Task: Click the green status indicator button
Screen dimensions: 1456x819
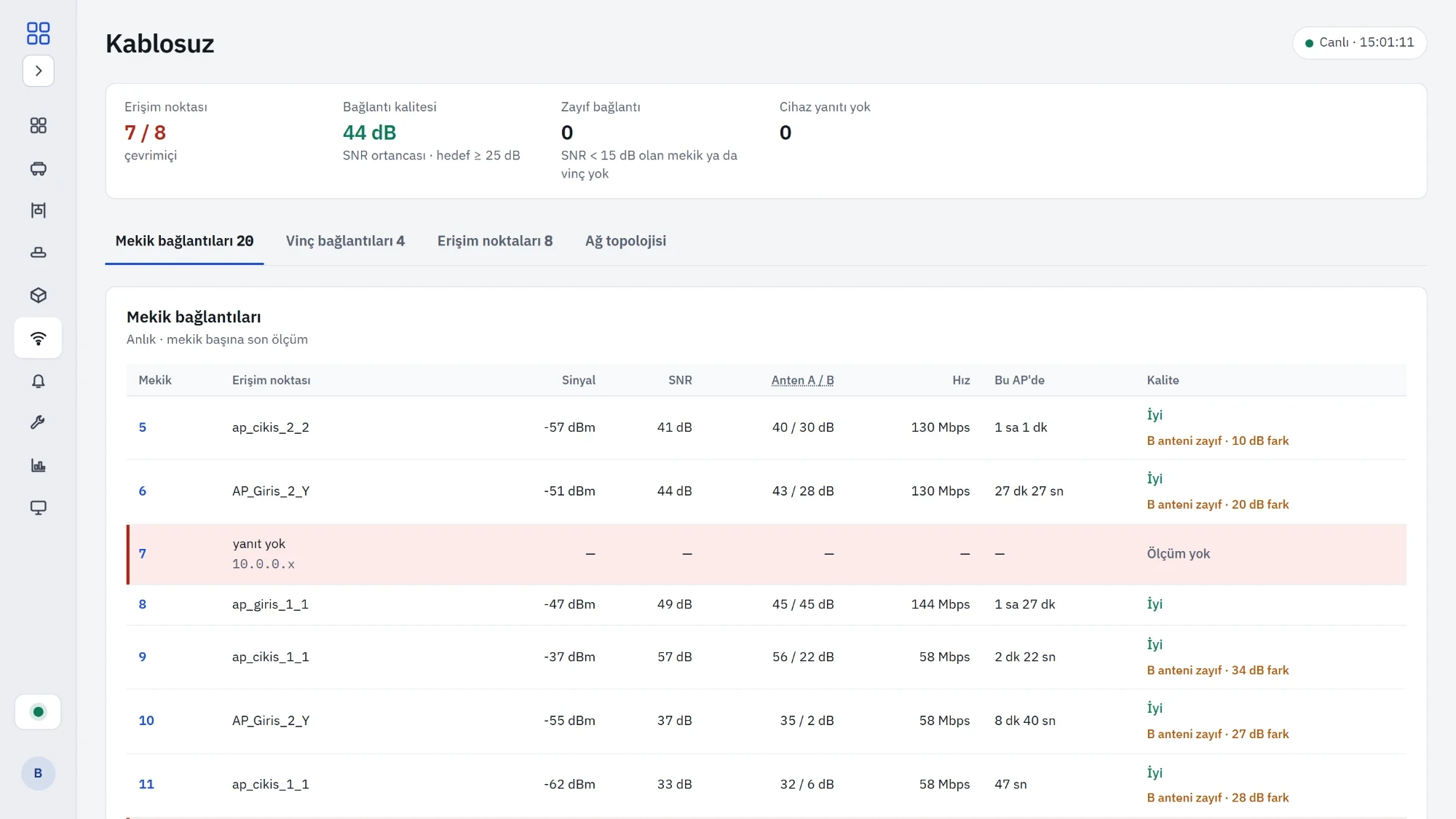Action: [x=38, y=712]
